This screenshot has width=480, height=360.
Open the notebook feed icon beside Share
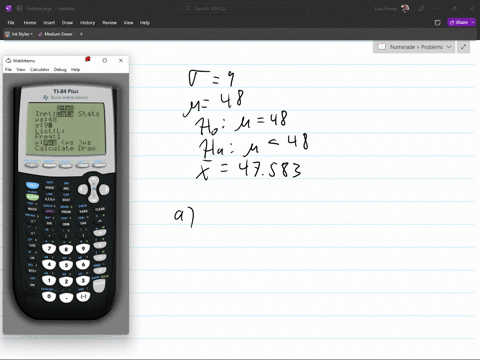(438, 23)
